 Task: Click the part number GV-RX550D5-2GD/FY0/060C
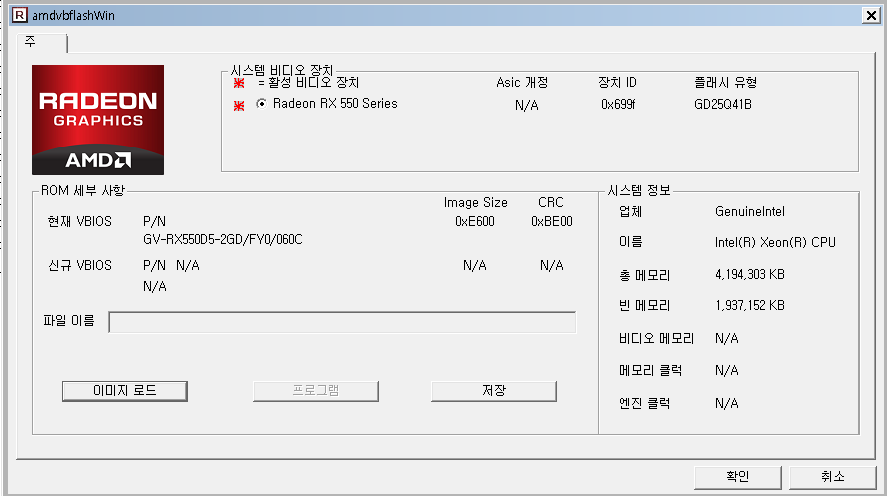tap(223, 239)
